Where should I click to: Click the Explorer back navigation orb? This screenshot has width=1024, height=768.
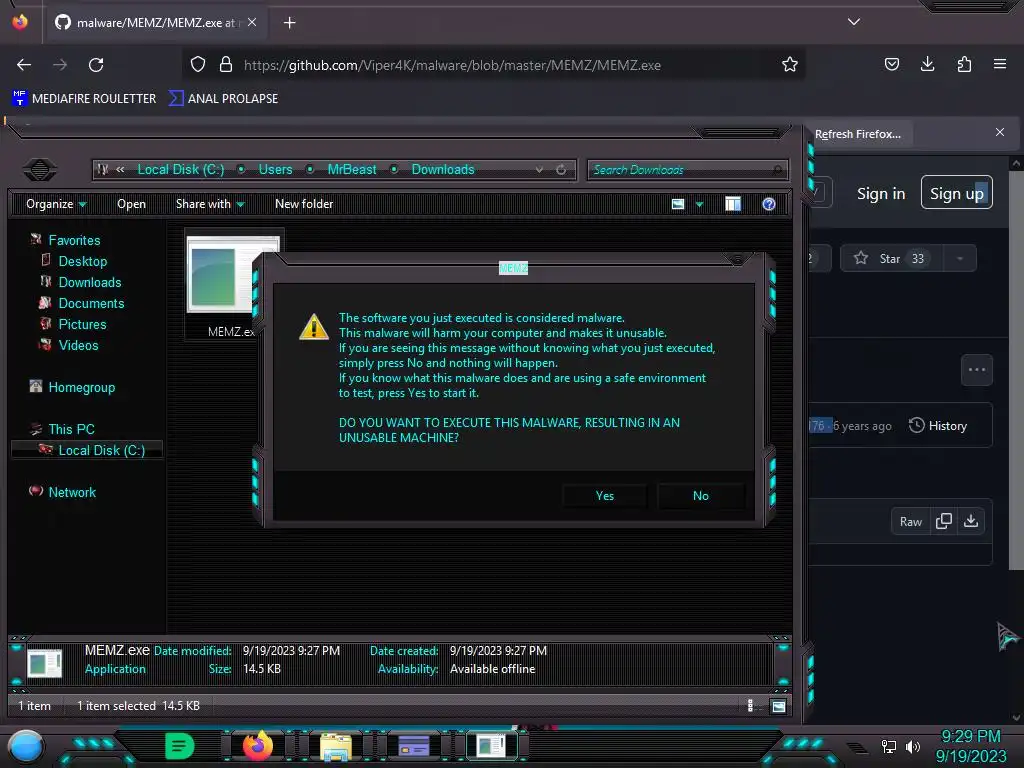pos(40,170)
